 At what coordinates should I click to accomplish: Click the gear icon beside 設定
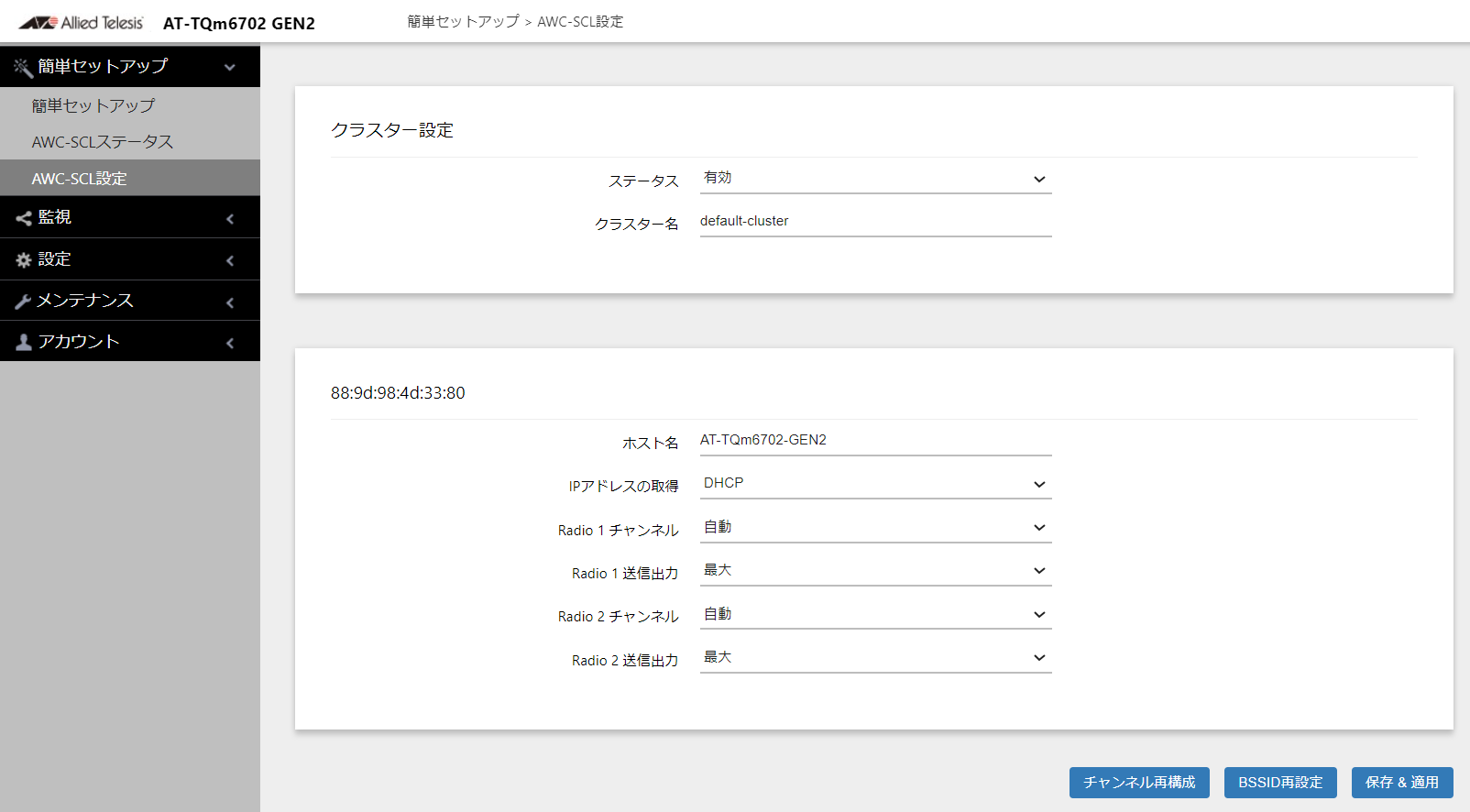point(23,260)
